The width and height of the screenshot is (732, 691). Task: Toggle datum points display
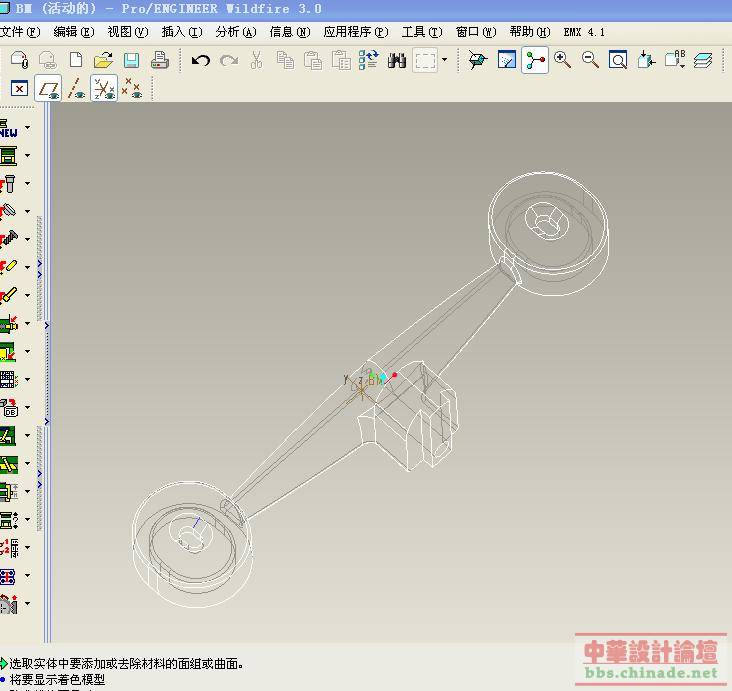pos(131,90)
